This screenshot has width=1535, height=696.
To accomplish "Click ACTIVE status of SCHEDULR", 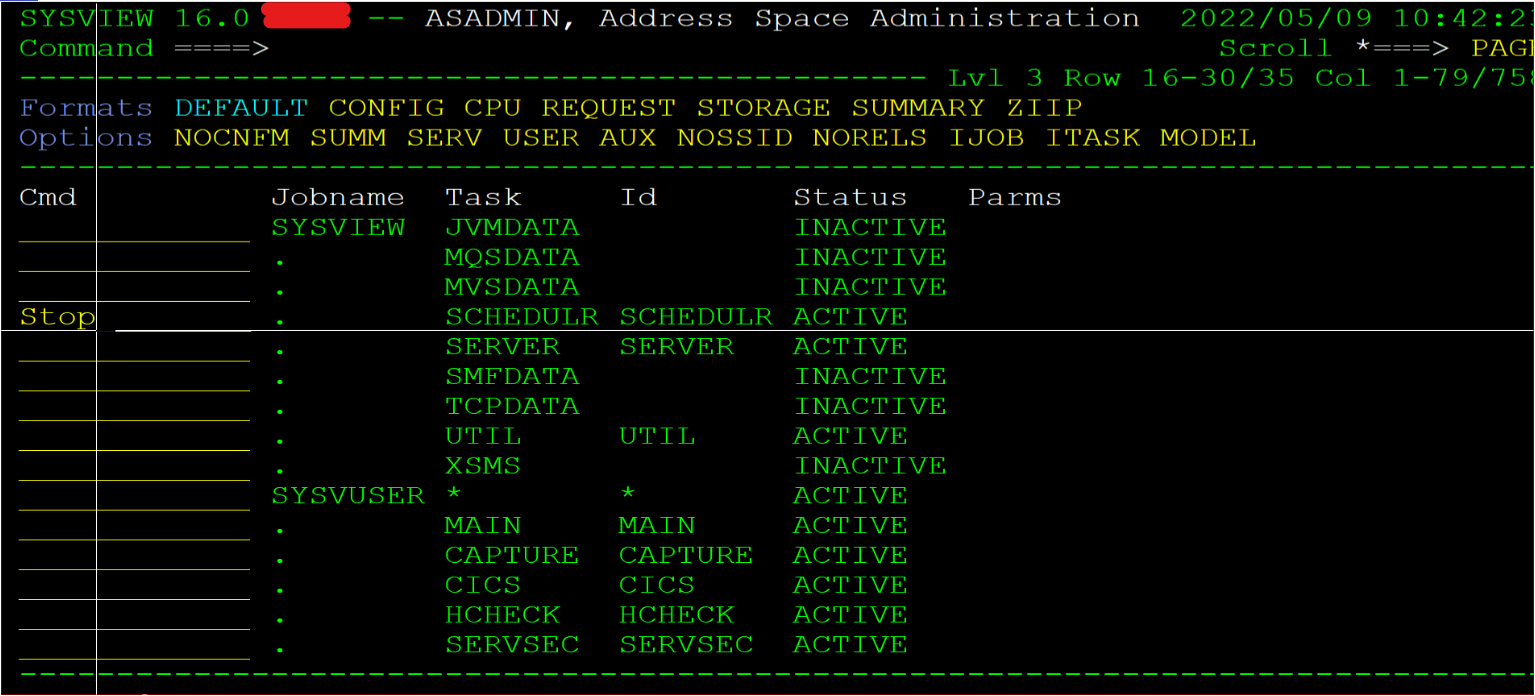I will [850, 317].
